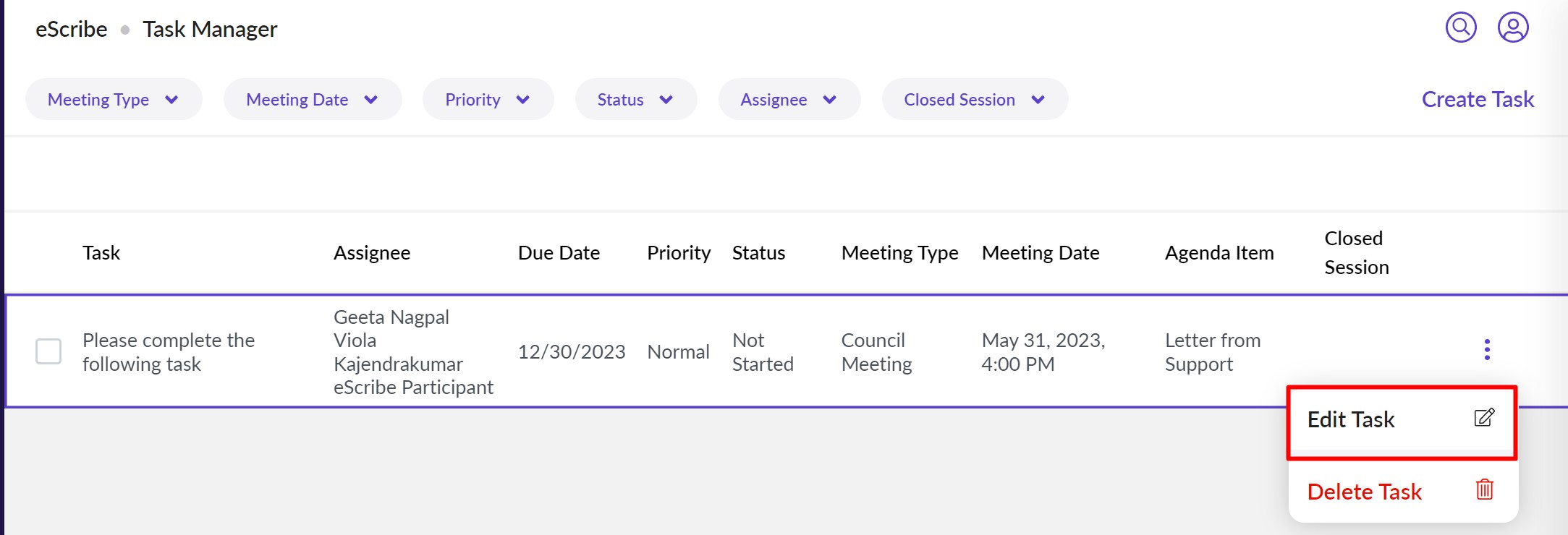Open the three-dot task options menu
Image resolution: width=1568 pixels, height=535 pixels.
click(1487, 350)
